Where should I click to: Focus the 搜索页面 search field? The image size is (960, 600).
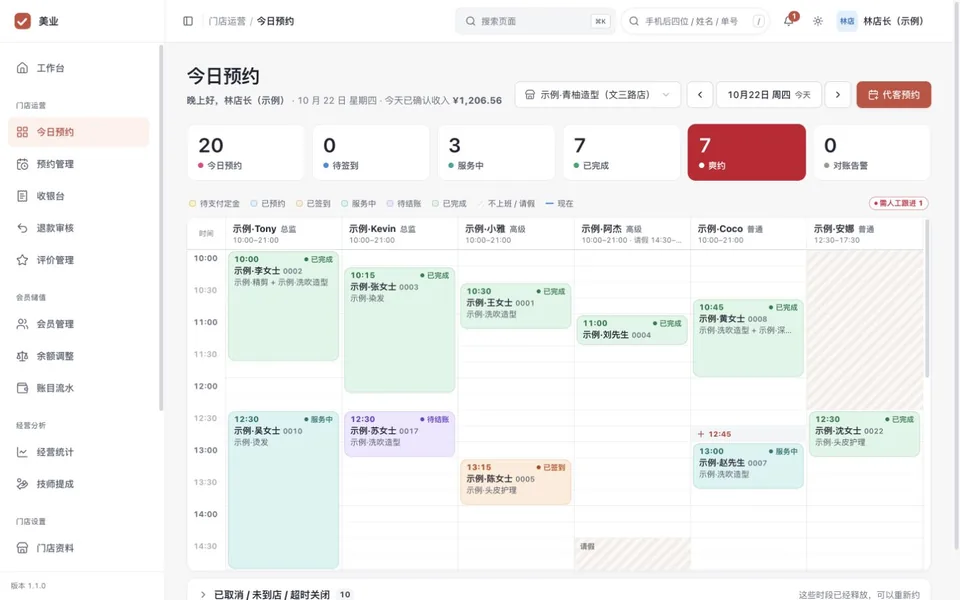click(534, 21)
